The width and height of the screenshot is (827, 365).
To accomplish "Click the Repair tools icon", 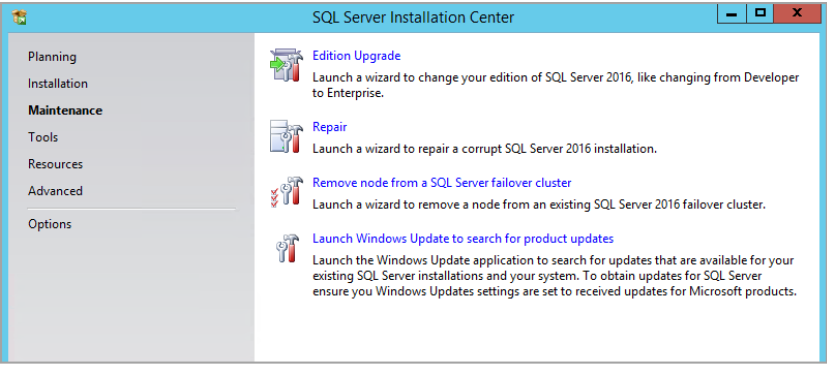I will (x=286, y=136).
